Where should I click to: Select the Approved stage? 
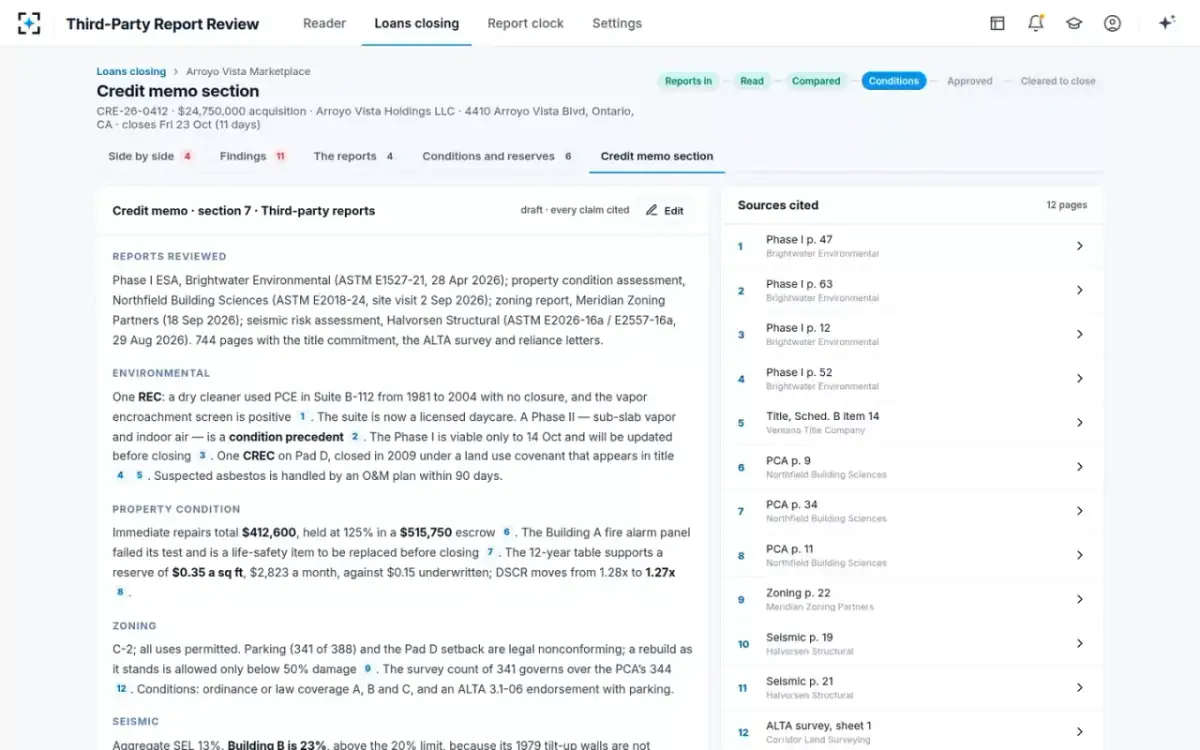click(x=970, y=81)
